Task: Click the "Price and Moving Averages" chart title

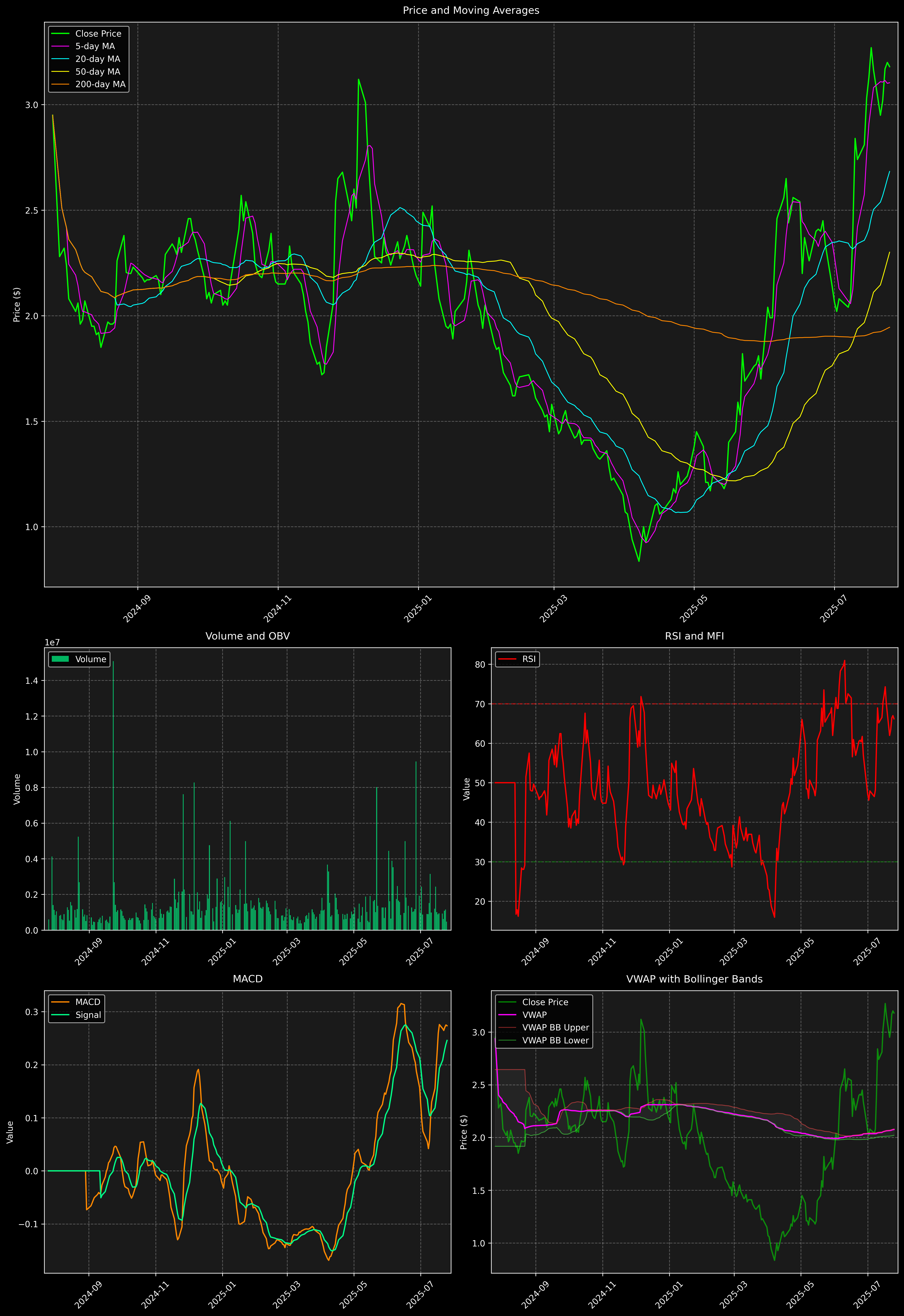Action: coord(471,10)
